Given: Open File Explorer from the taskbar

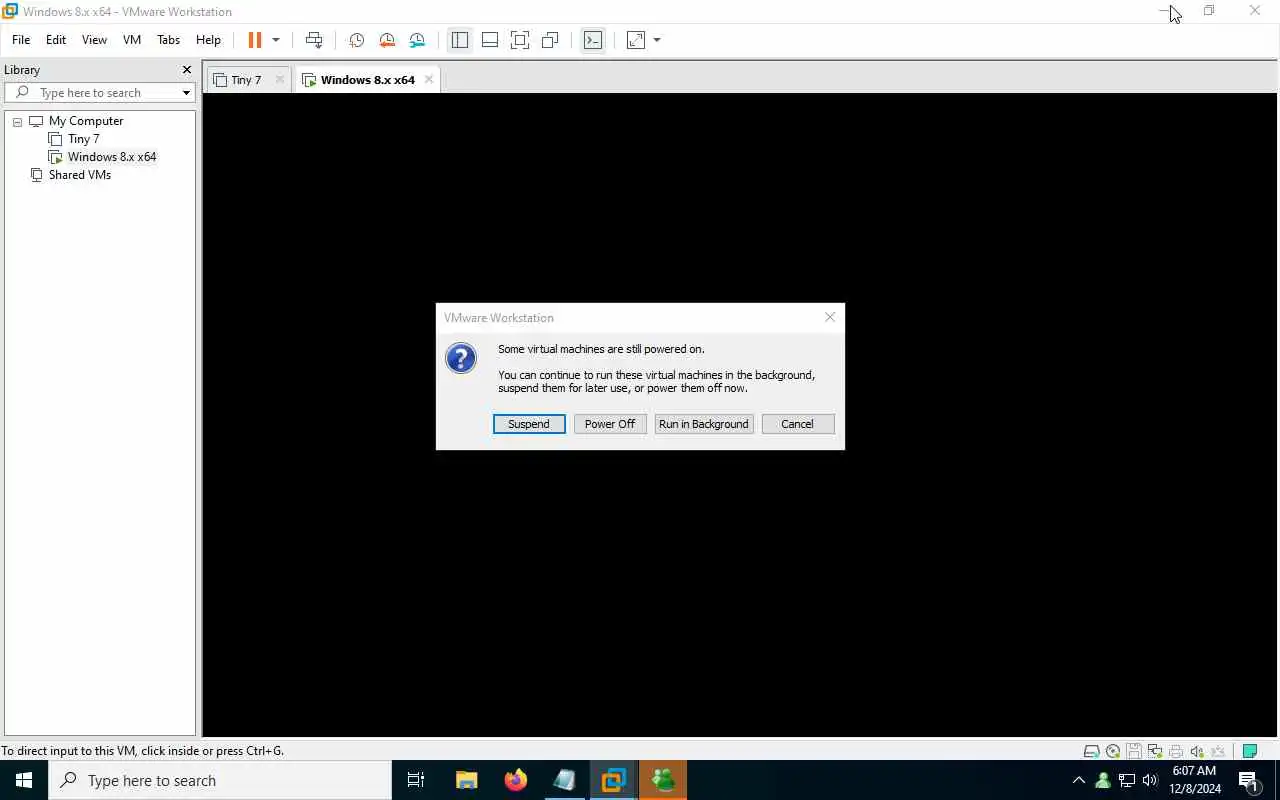Looking at the screenshot, I should [x=466, y=780].
